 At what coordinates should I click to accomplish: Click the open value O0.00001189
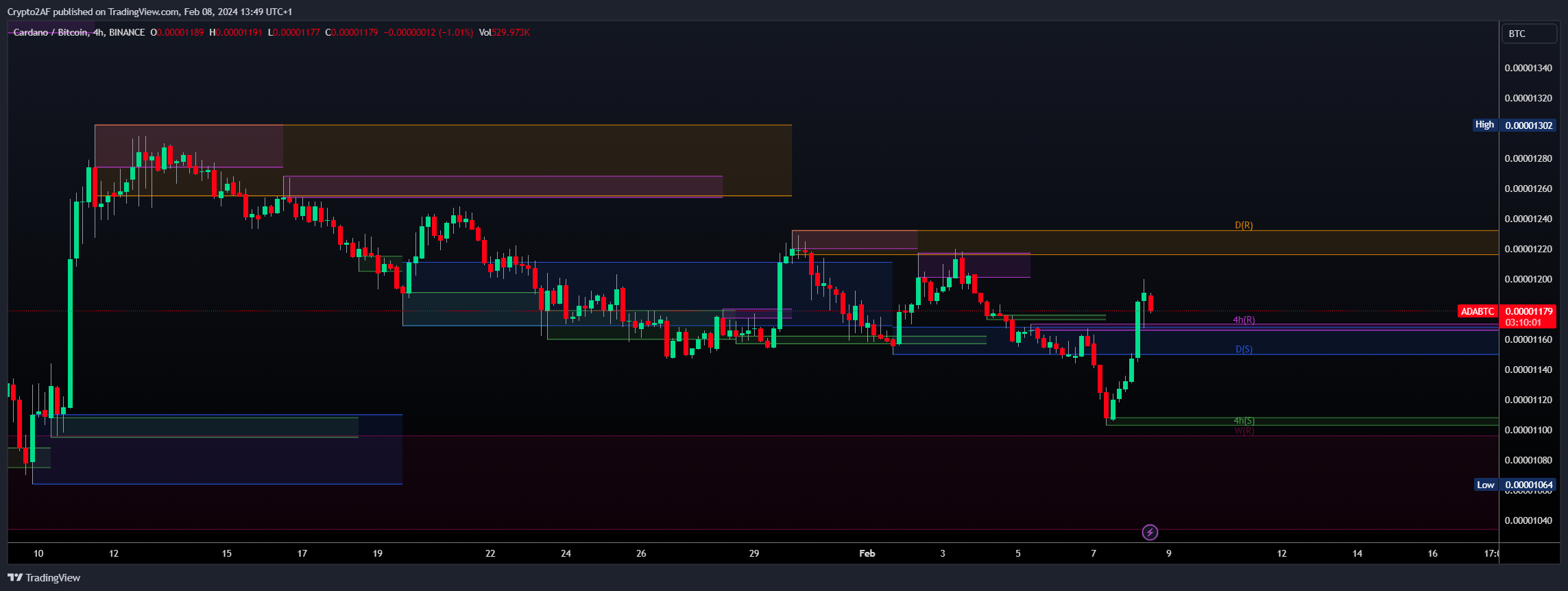pyautogui.click(x=177, y=32)
